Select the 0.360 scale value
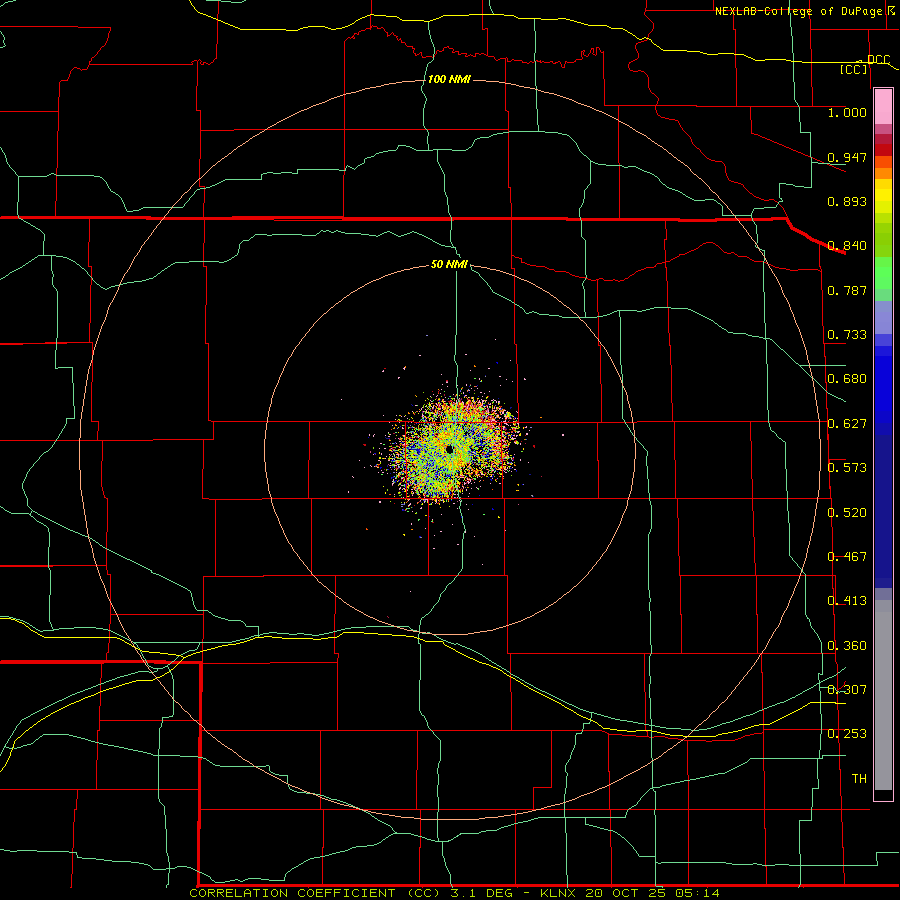Screen dimensions: 900x900 (x=847, y=646)
